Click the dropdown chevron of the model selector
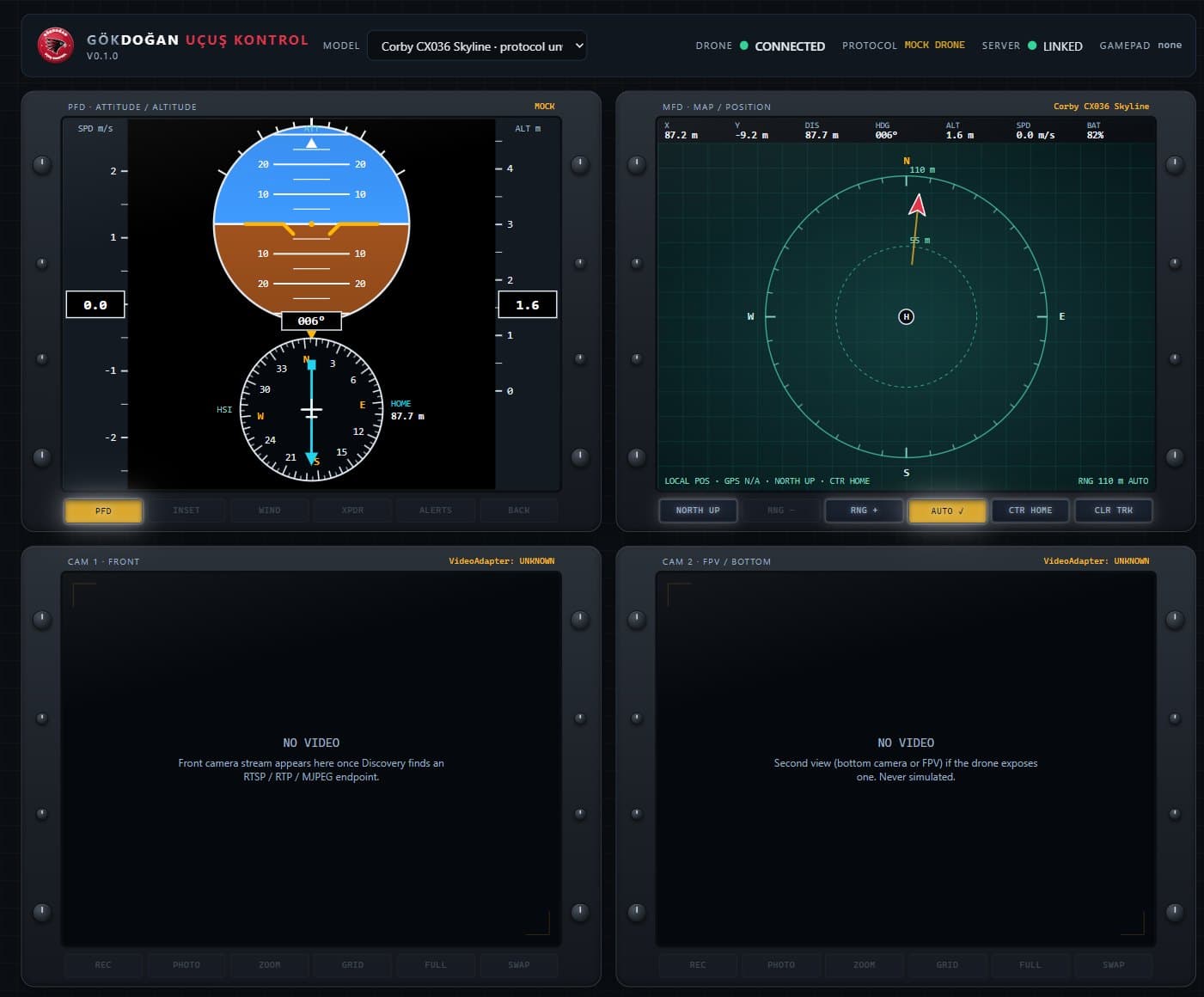The height and width of the screenshot is (997, 1204). tap(579, 46)
